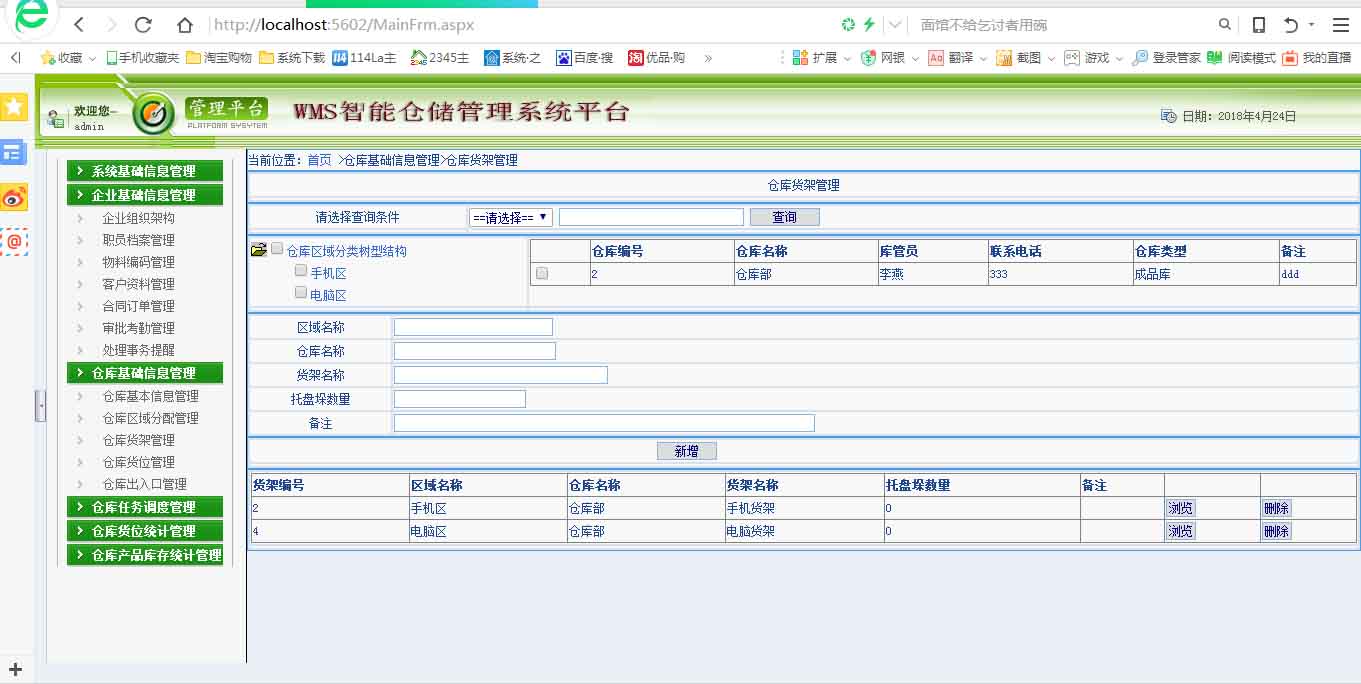
Task: Open the Weibo sidebar icon
Action: point(13,197)
